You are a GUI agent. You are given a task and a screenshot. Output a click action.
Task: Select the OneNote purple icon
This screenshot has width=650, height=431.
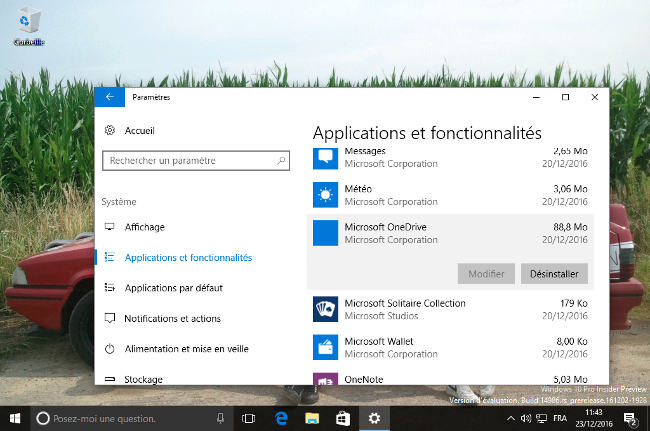pos(325,379)
